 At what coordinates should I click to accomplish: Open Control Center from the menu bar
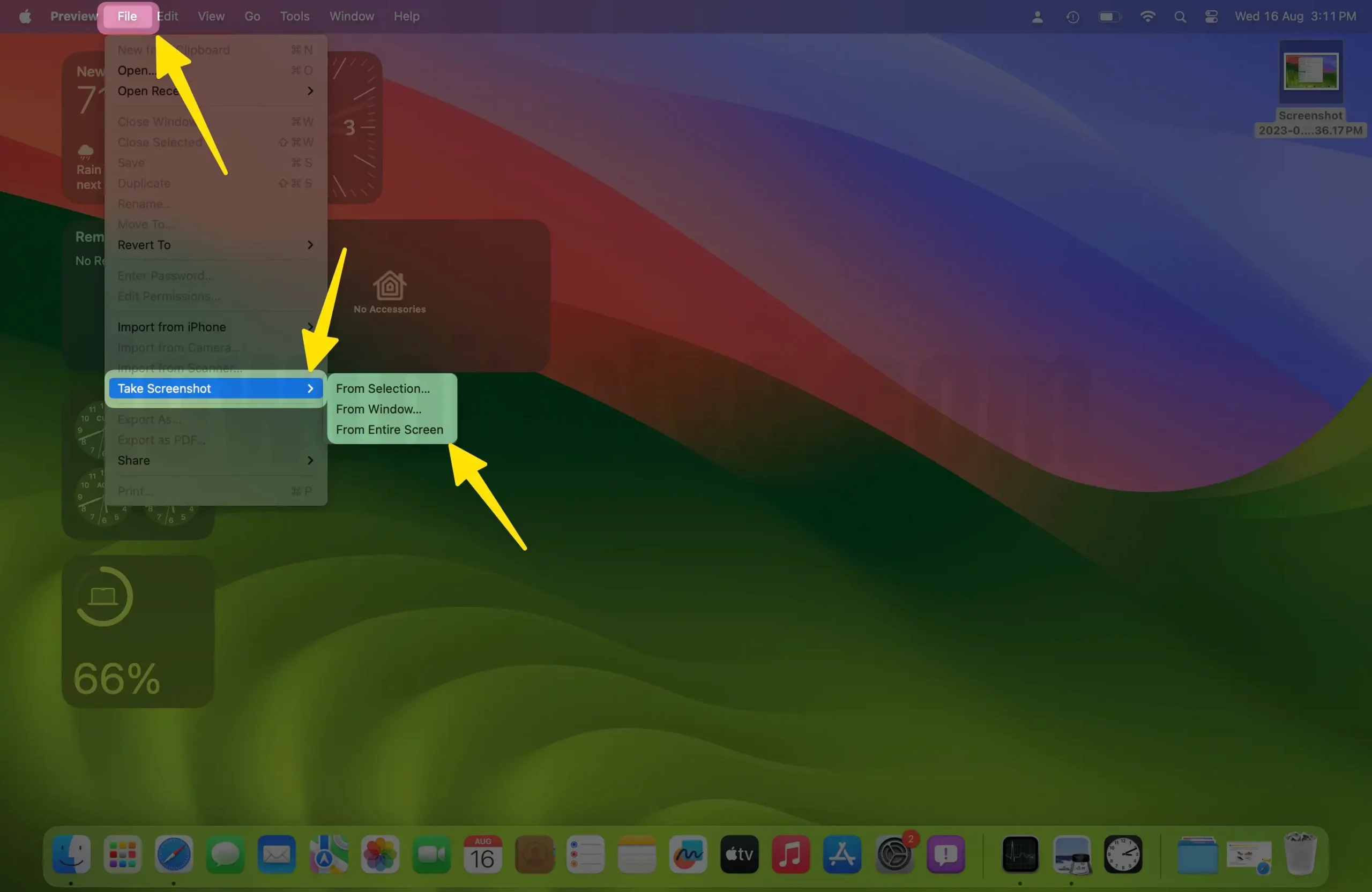[x=1211, y=17]
